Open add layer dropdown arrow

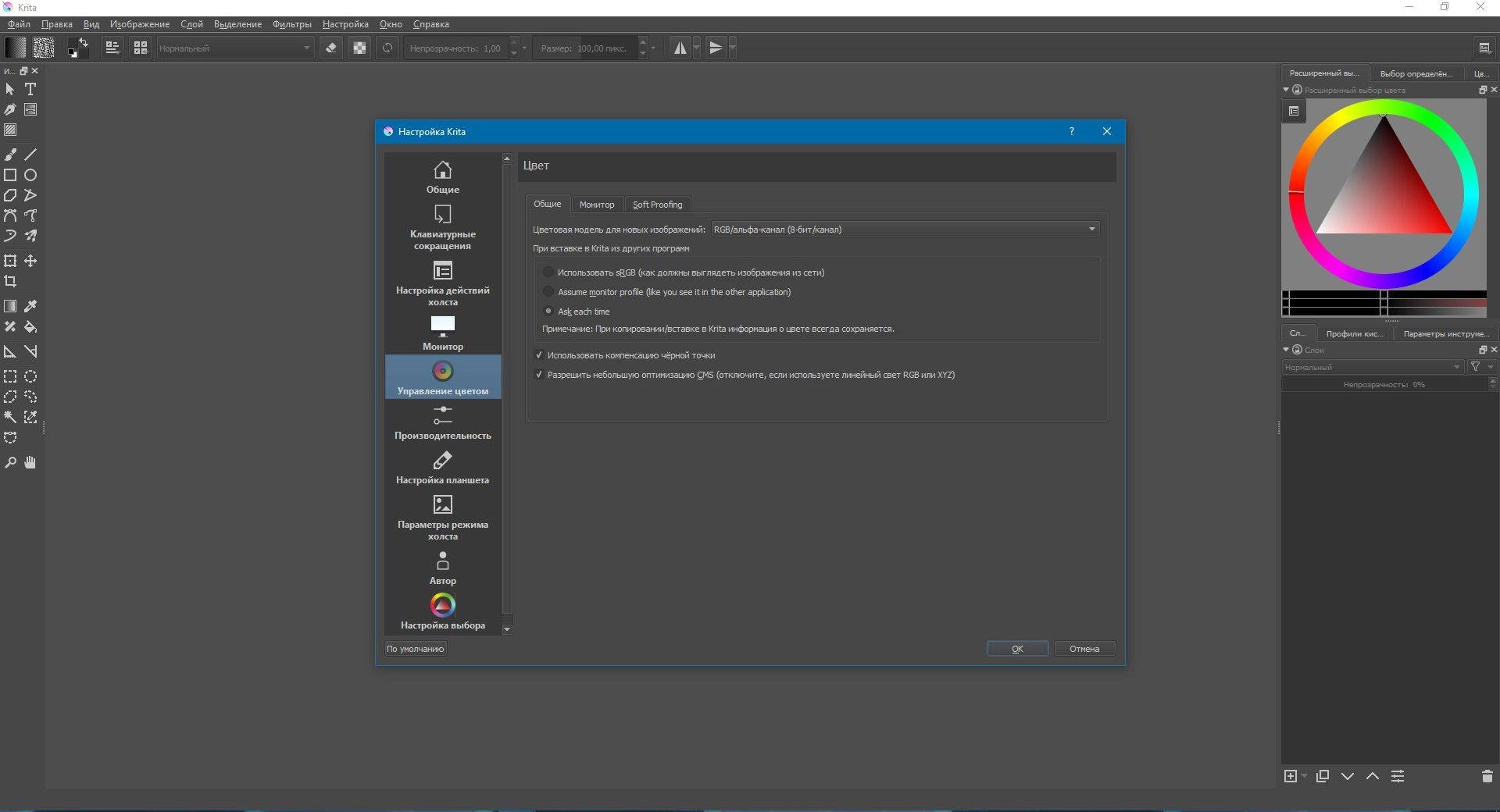tap(1304, 776)
